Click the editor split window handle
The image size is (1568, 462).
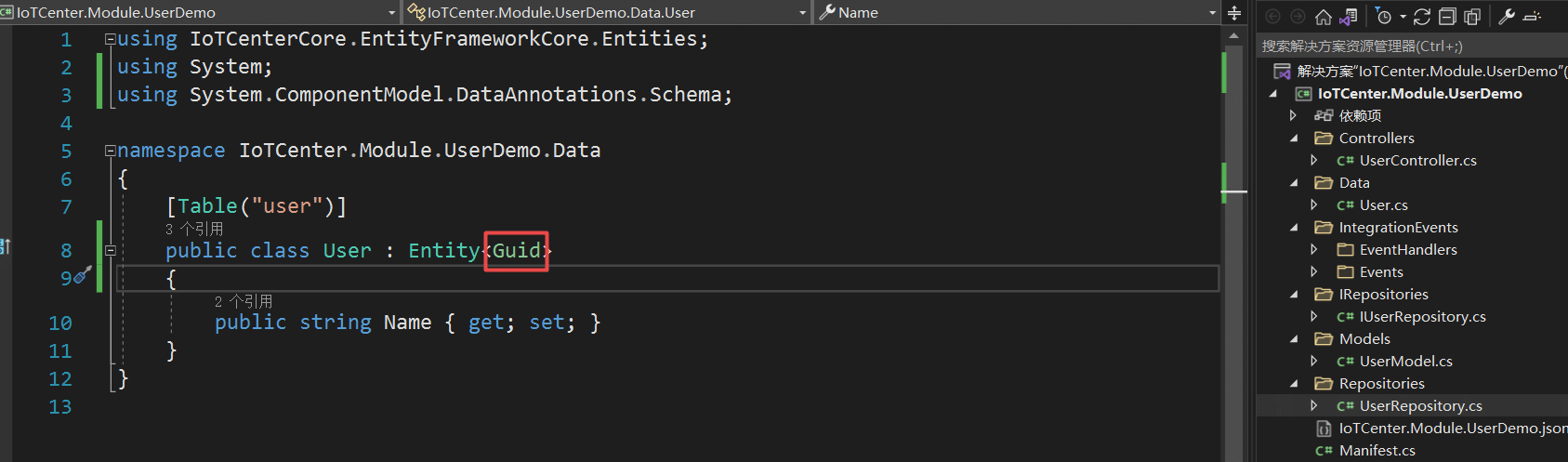pos(1234,13)
